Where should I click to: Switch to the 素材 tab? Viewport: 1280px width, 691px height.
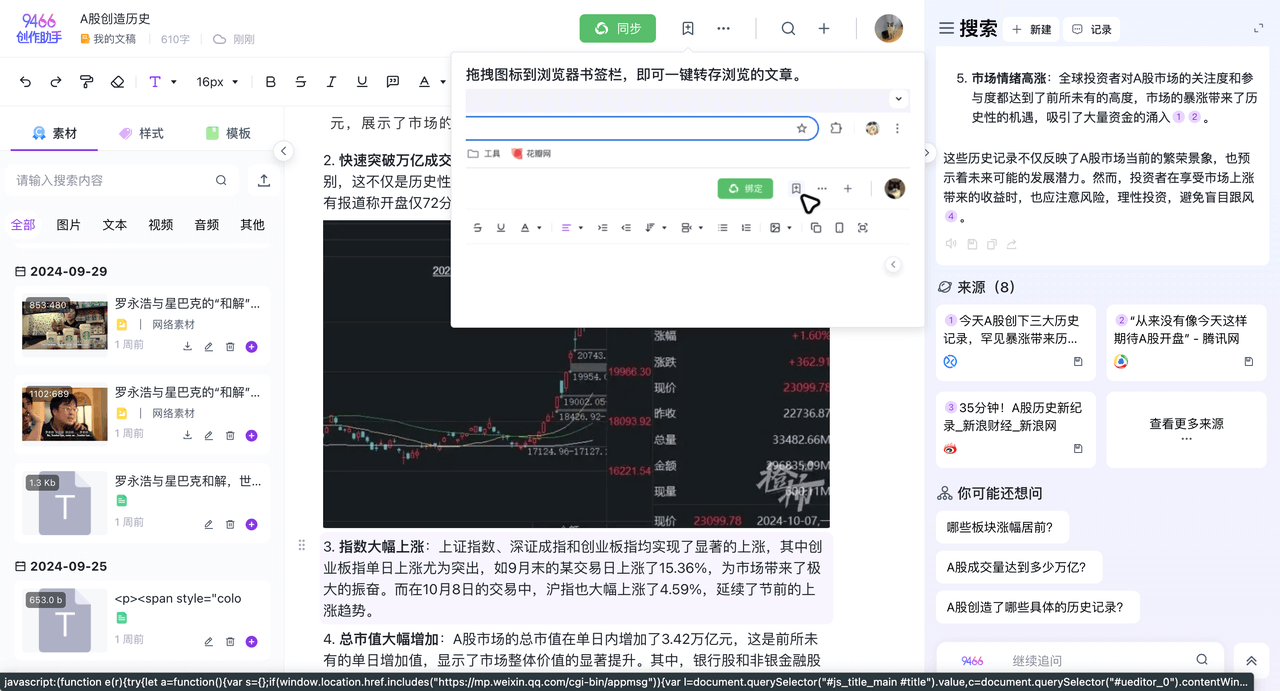(x=55, y=133)
